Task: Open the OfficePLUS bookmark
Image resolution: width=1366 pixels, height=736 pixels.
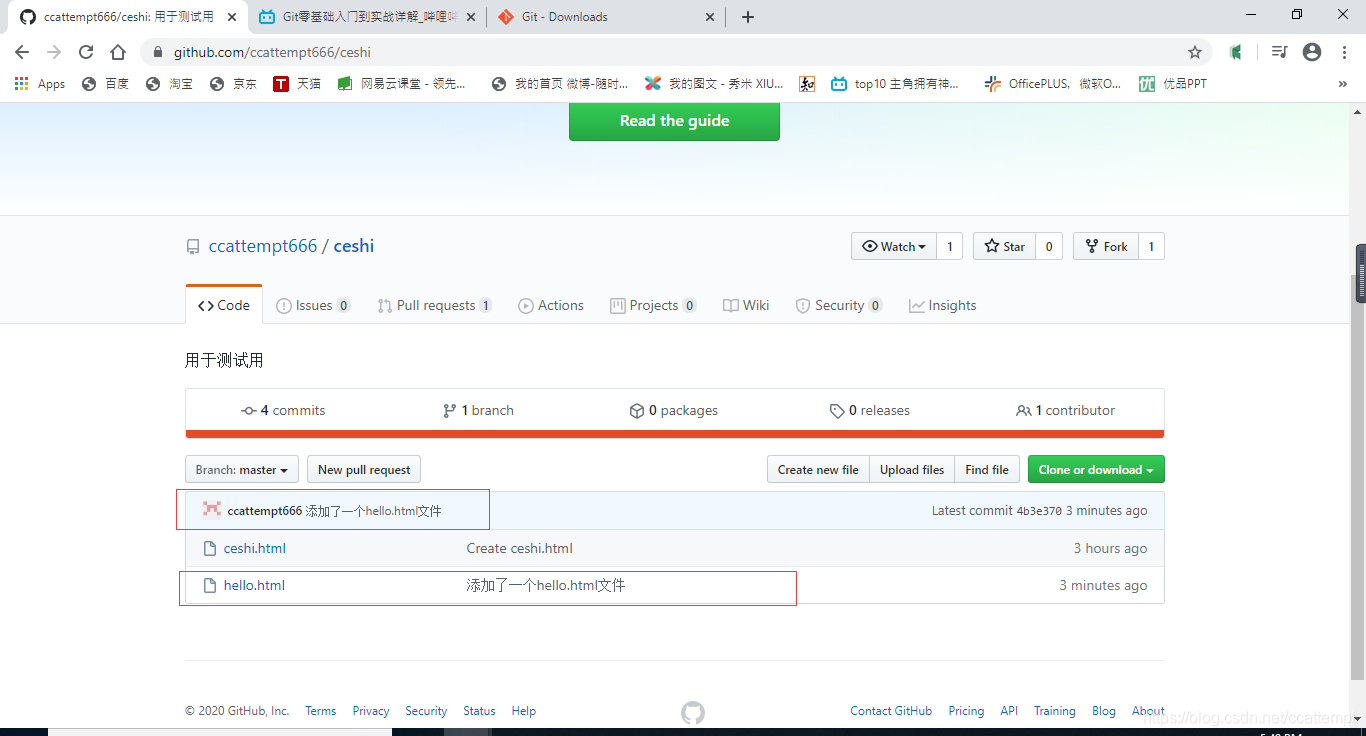Action: [1053, 84]
